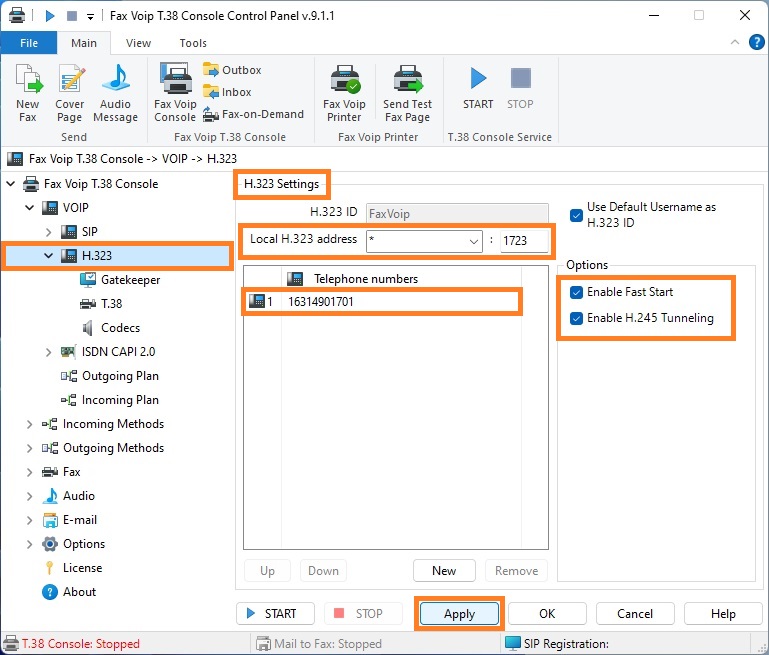Image resolution: width=769 pixels, height=655 pixels.
Task: Select T.38 under H.323
Action: click(111, 303)
